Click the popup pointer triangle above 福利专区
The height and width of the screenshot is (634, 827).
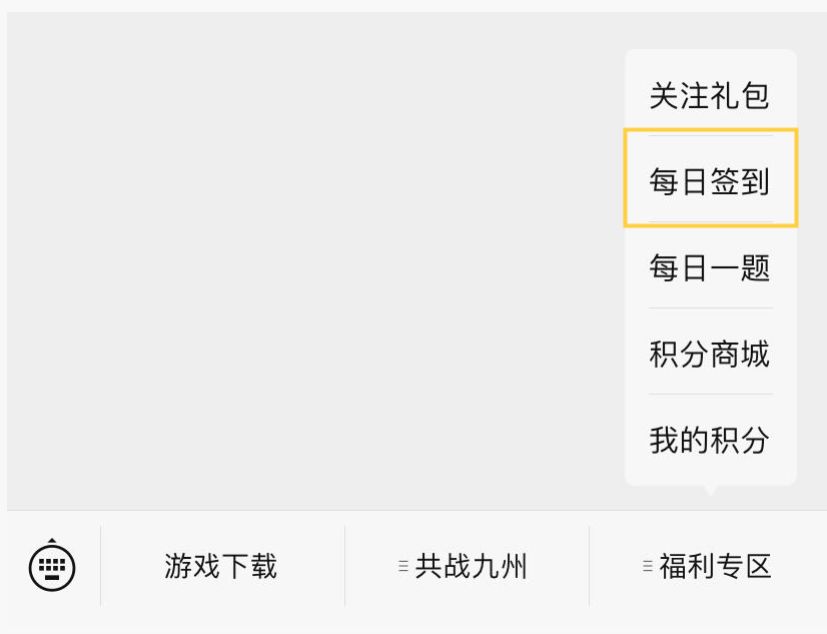[x=710, y=491]
